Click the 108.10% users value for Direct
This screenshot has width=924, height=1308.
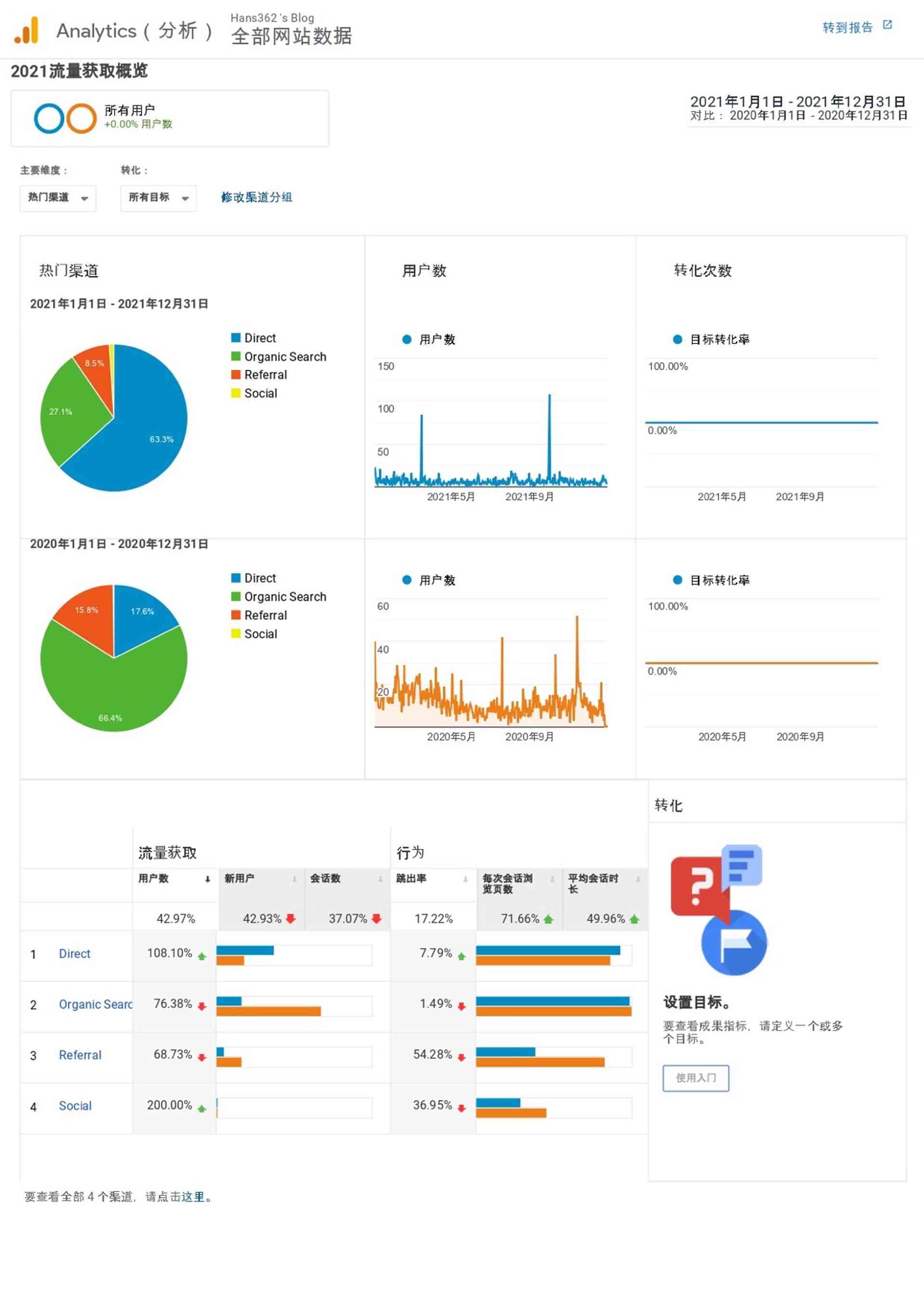pos(170,954)
